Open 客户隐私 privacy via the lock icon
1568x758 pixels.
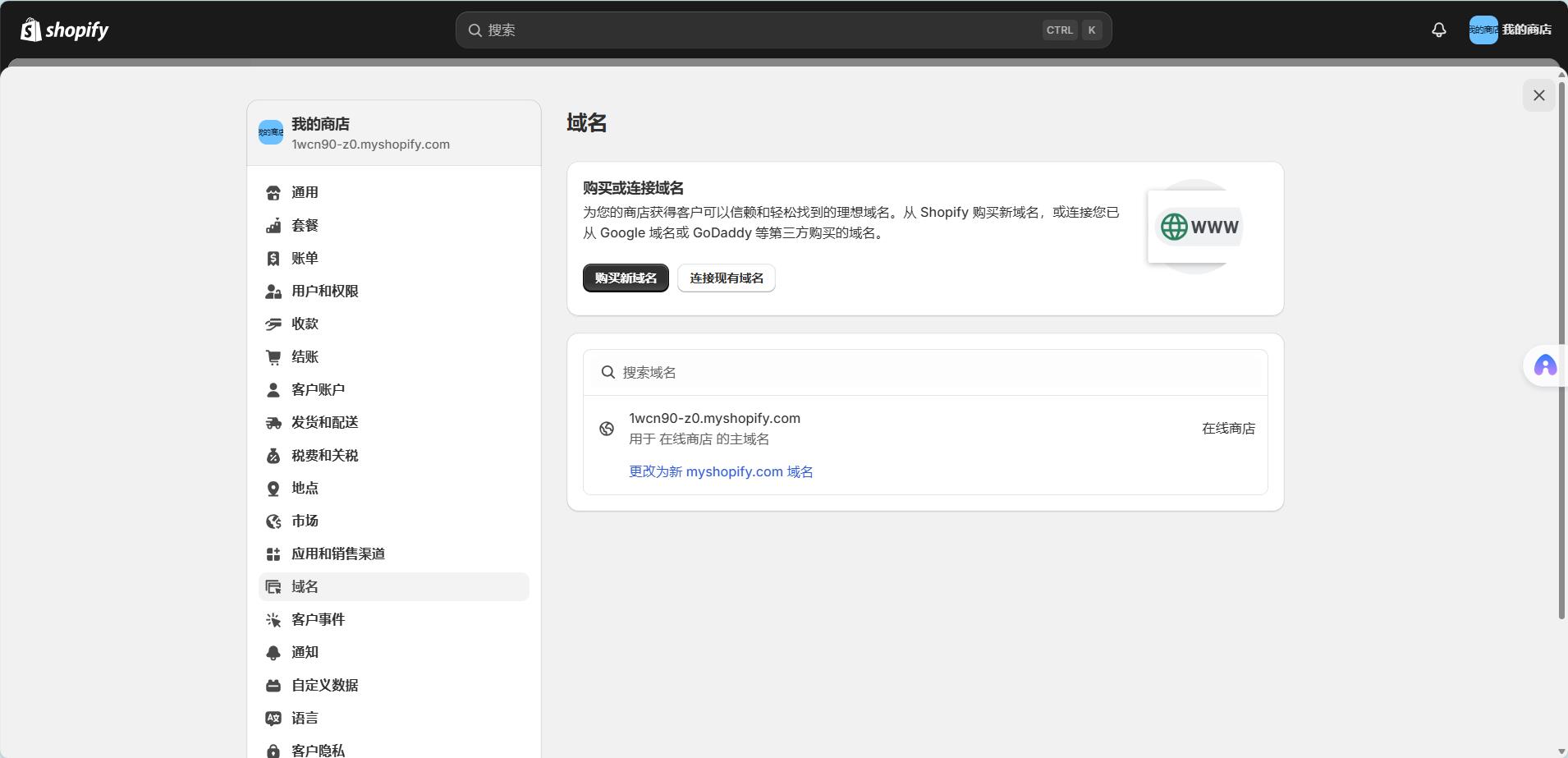click(274, 749)
